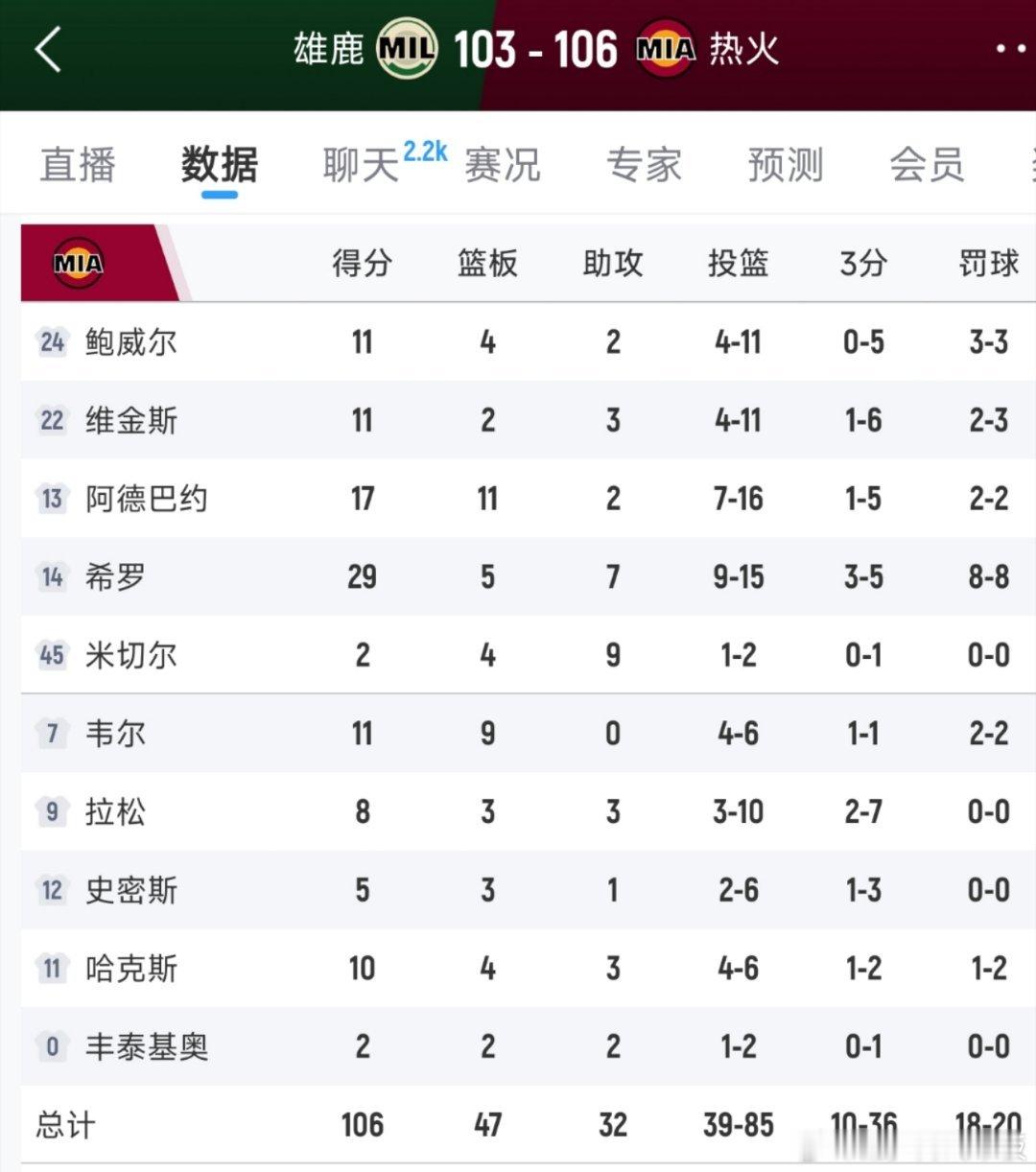The image size is (1036, 1172).
Task: Tap the number 45 jersey icon
Action: (x=52, y=655)
